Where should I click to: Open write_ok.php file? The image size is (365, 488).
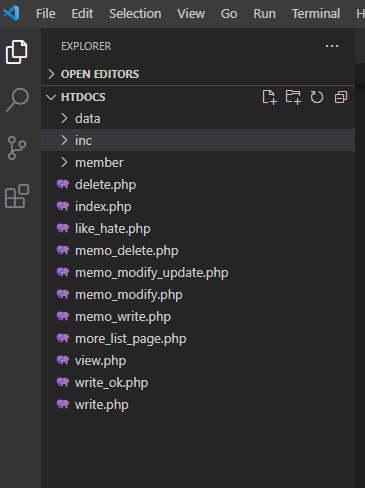[112, 383]
